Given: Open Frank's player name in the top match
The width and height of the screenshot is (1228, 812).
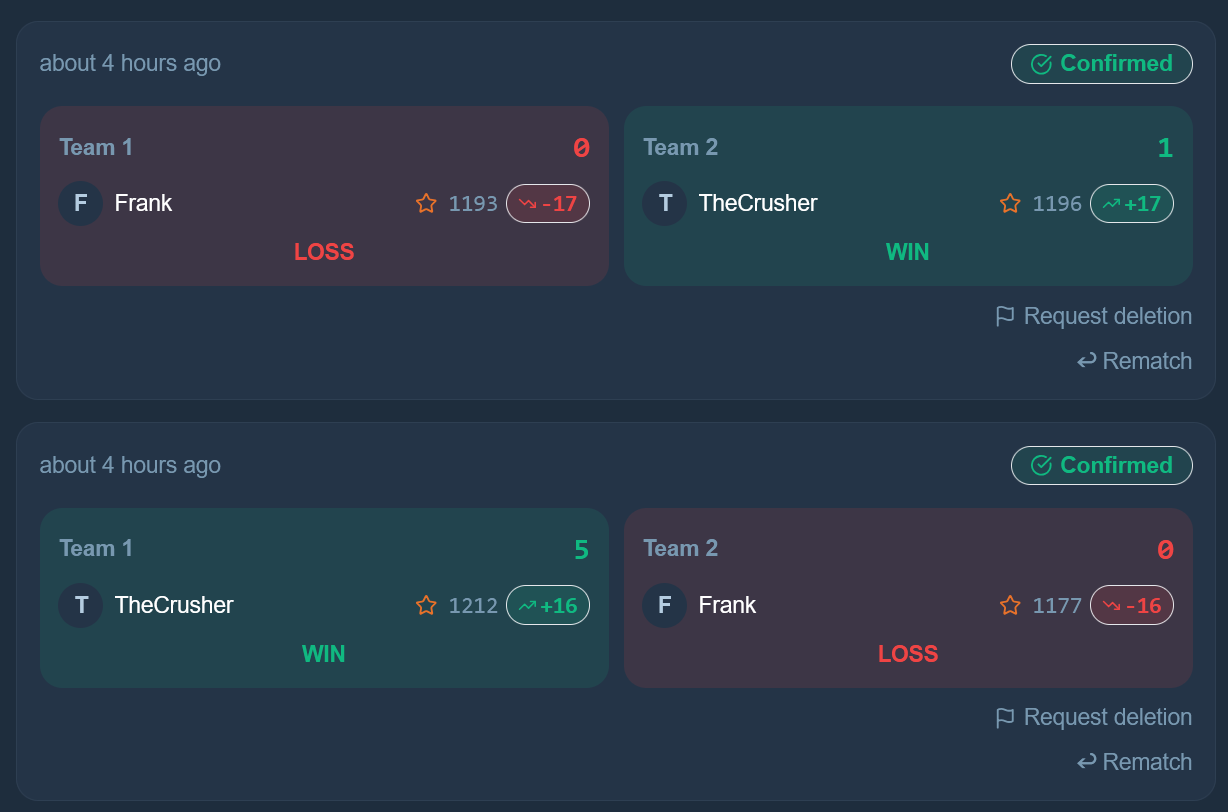Looking at the screenshot, I should point(143,204).
